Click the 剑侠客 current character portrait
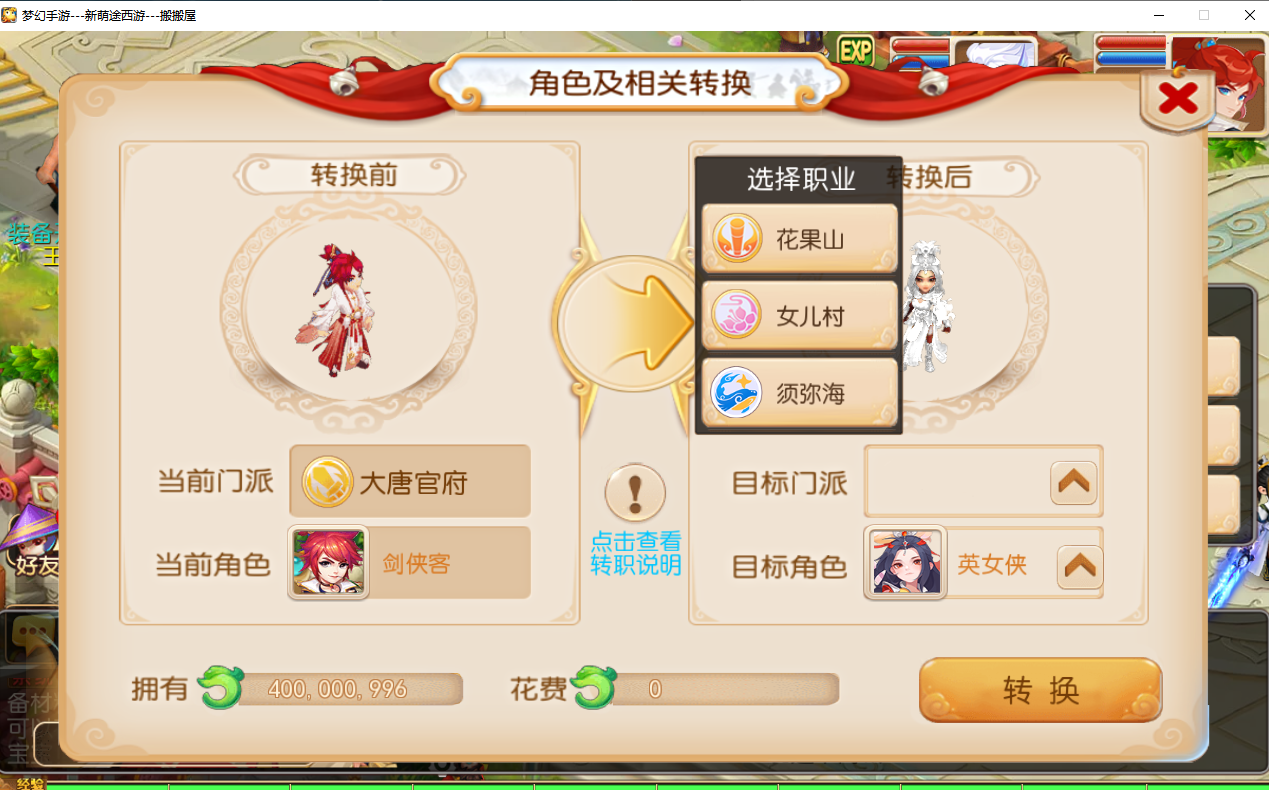The image size is (1269, 790). [328, 563]
